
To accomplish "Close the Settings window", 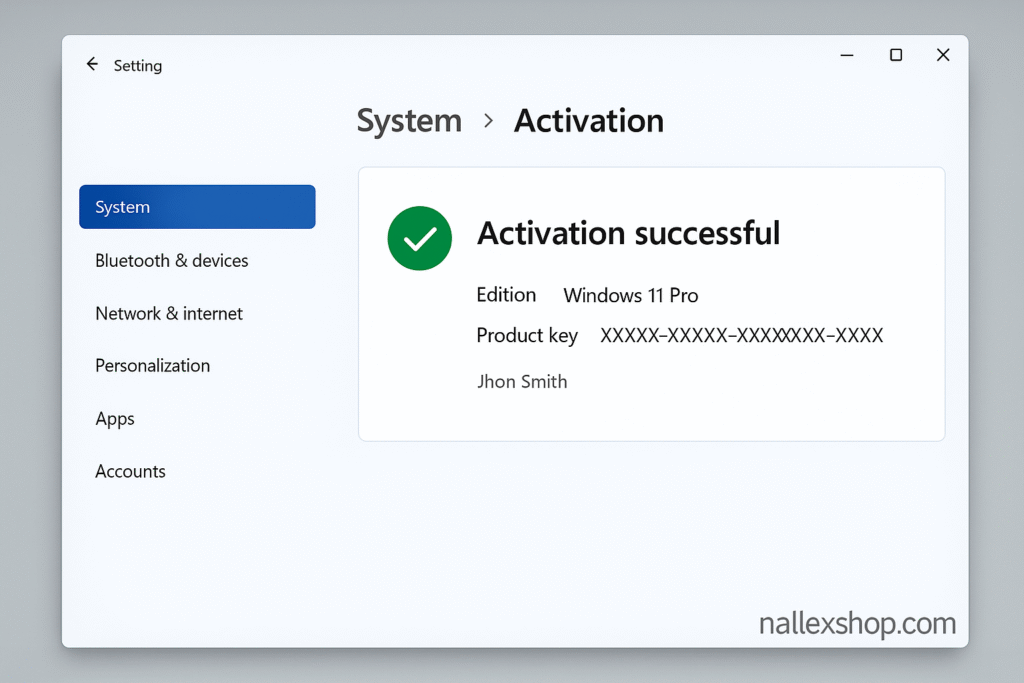I will pyautogui.click(x=942, y=55).
